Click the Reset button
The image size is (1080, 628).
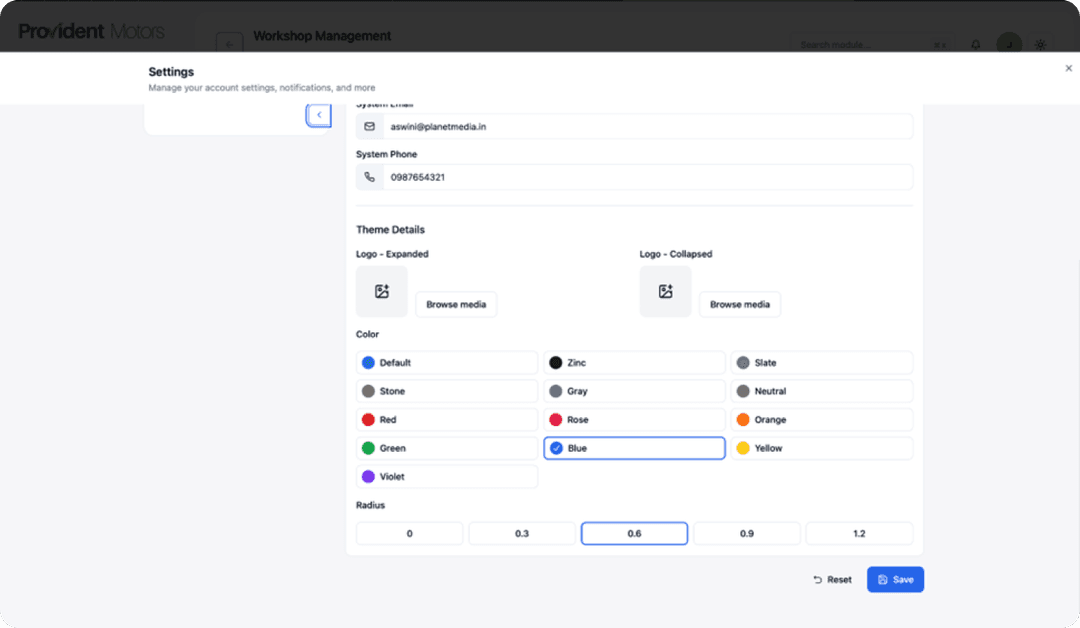pos(832,580)
